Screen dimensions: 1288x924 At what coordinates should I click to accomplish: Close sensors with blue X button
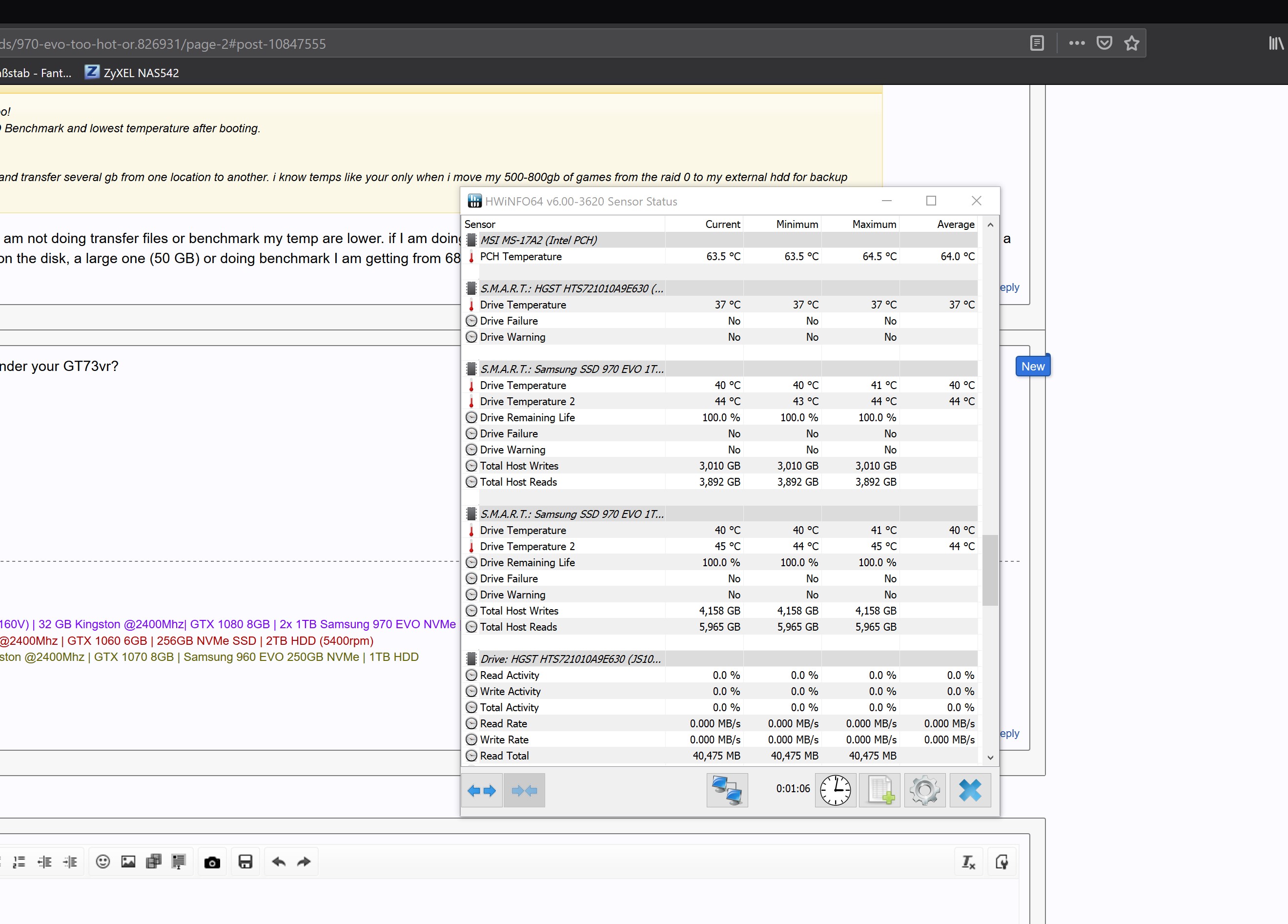(970, 790)
